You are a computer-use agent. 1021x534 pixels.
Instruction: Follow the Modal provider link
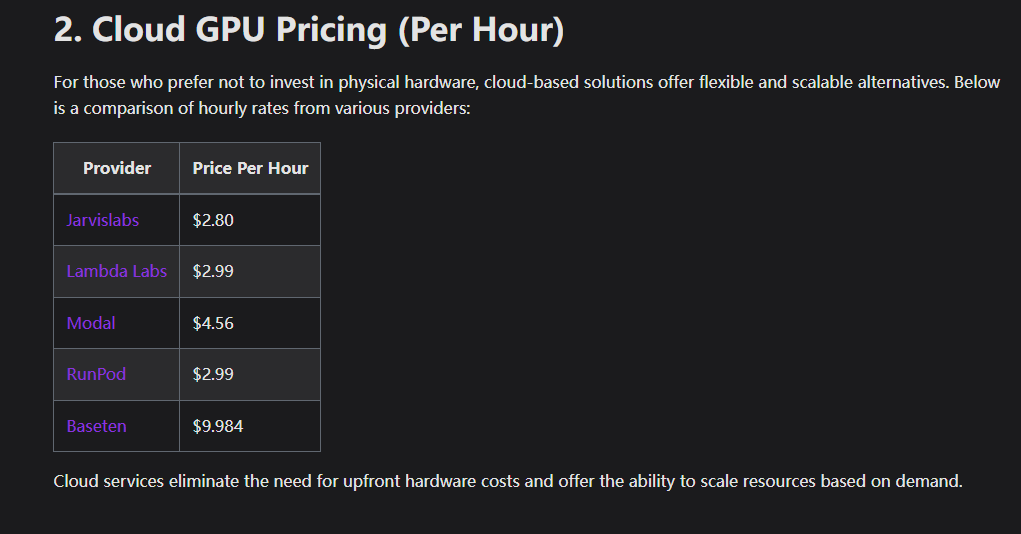pos(91,323)
